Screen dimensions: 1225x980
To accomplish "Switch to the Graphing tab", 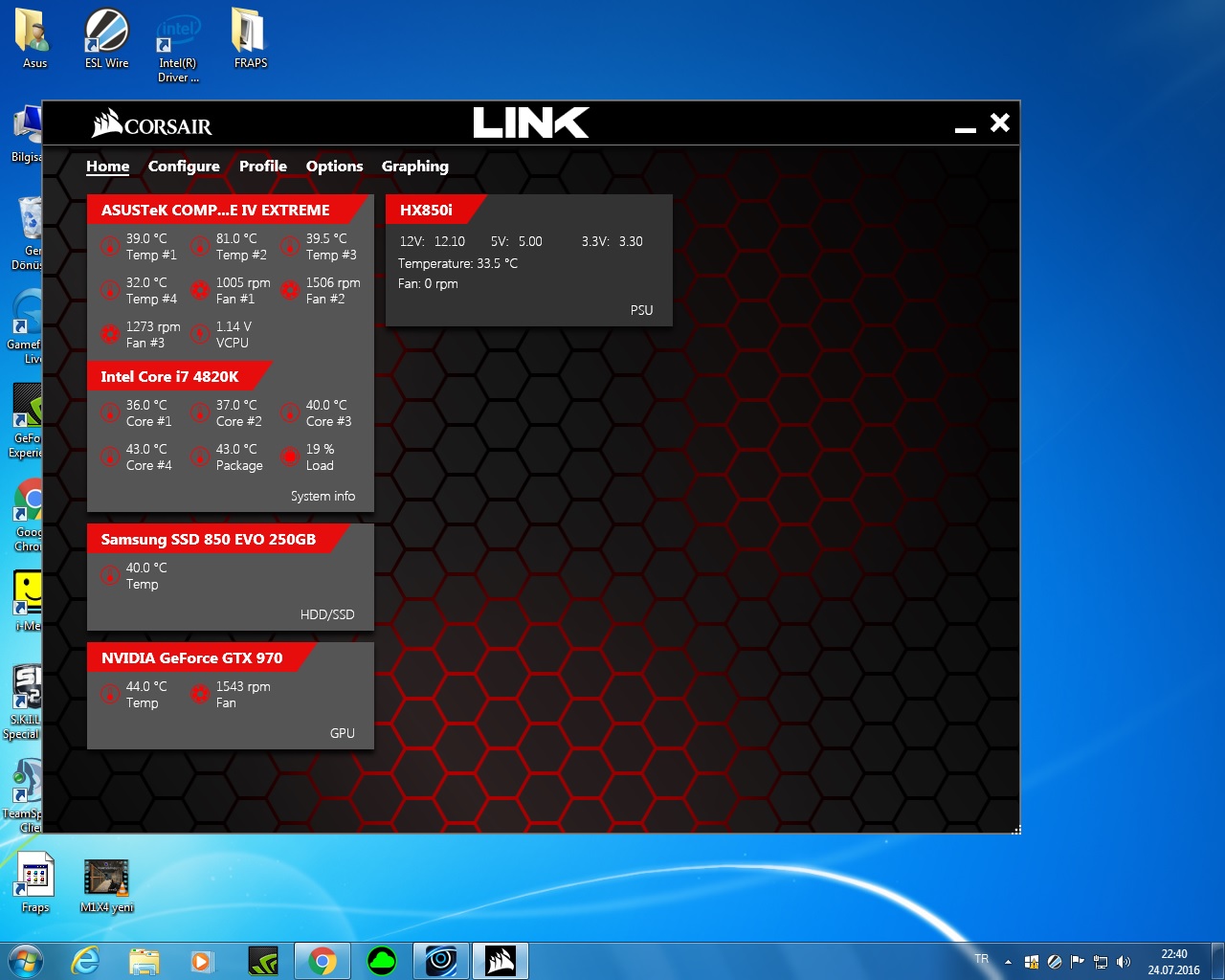I will tap(414, 167).
